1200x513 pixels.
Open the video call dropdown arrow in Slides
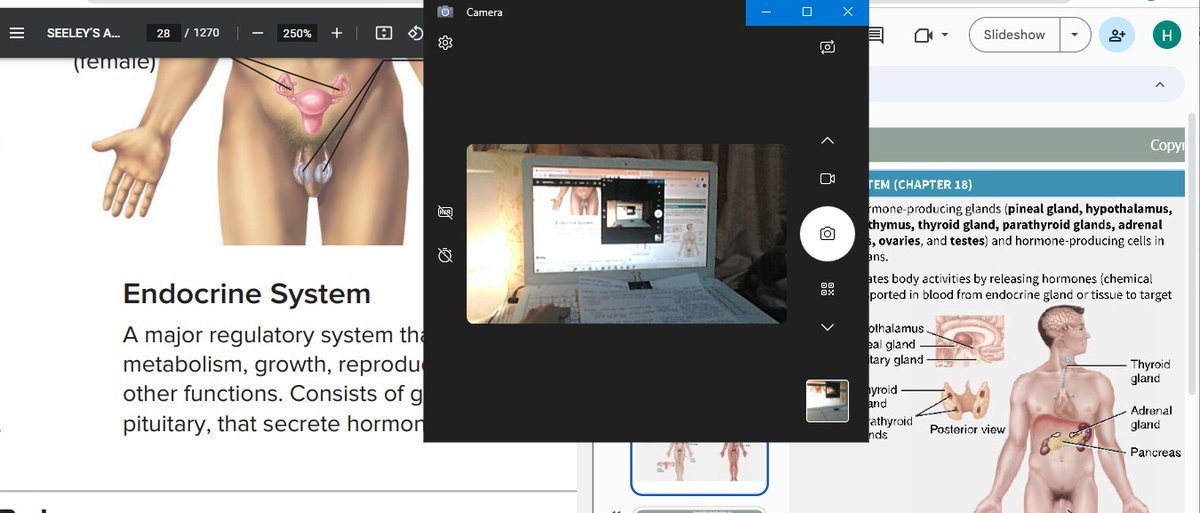point(944,35)
